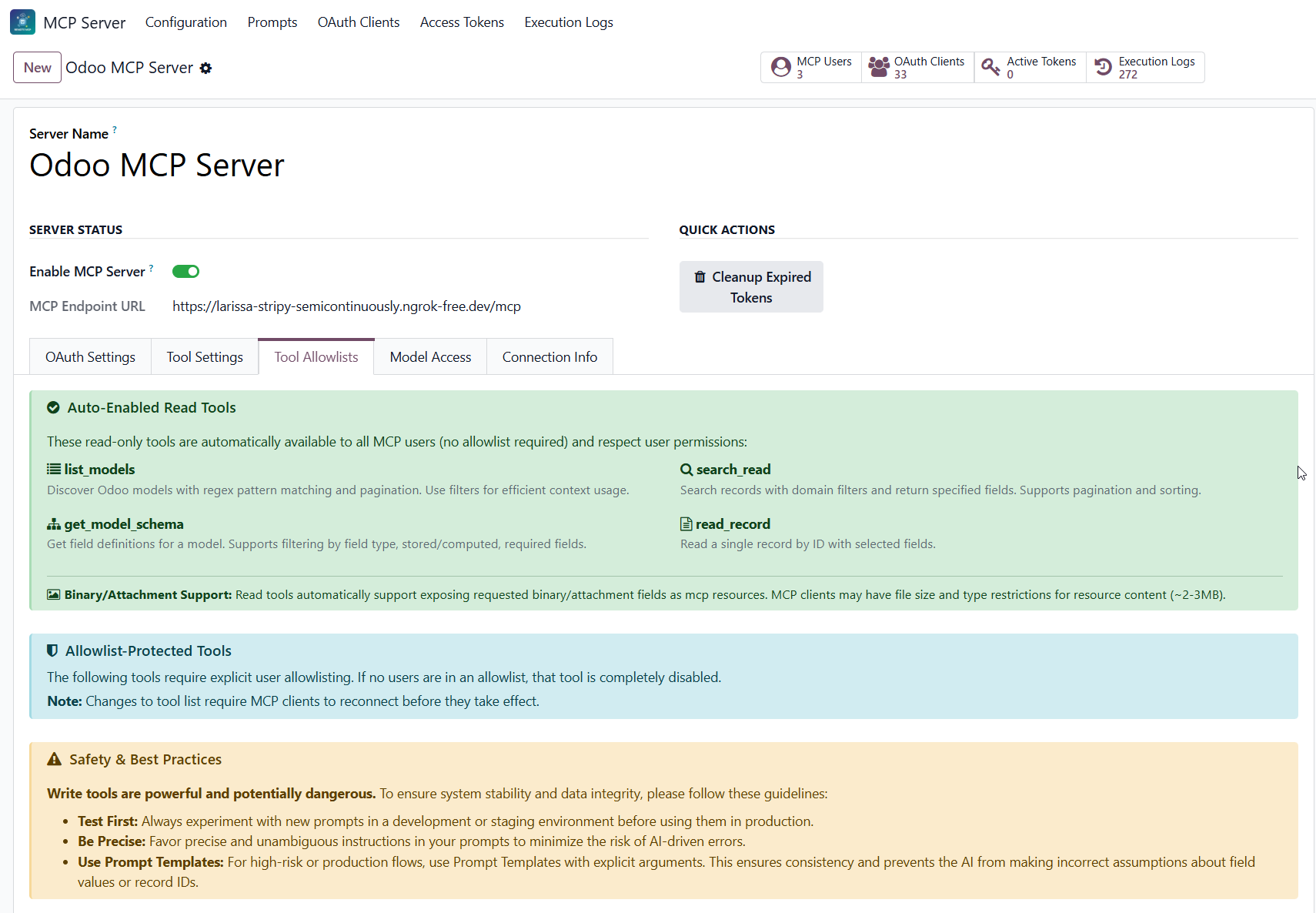Click the MCP Users person icon

(x=781, y=67)
